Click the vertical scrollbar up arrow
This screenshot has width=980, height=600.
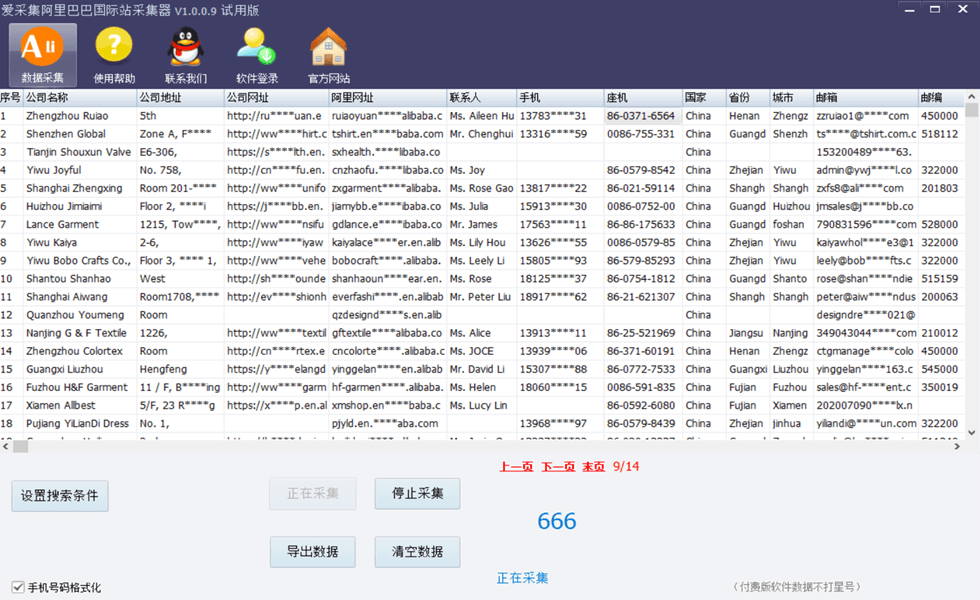click(971, 97)
